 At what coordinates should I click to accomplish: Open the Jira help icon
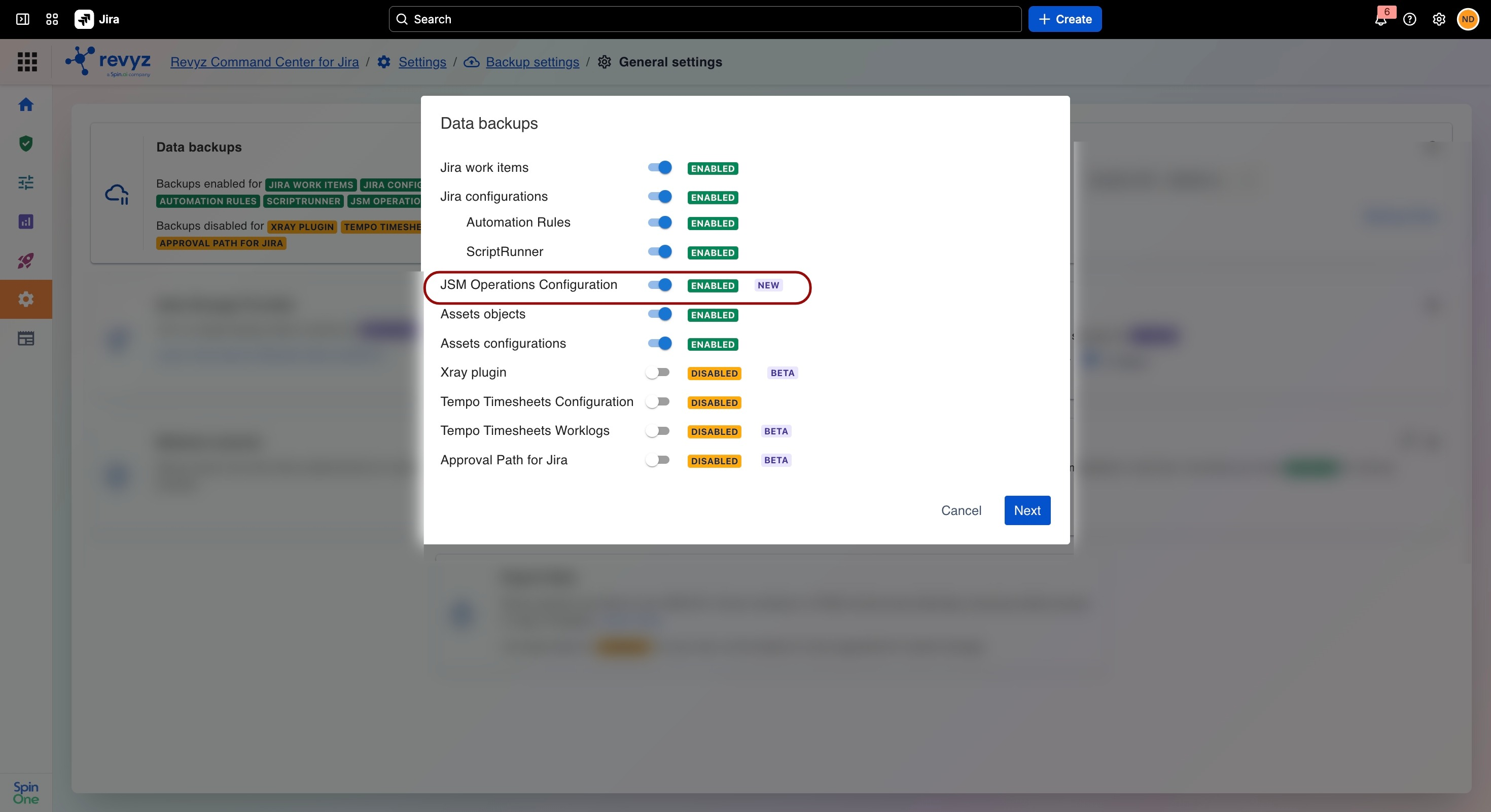(1410, 20)
